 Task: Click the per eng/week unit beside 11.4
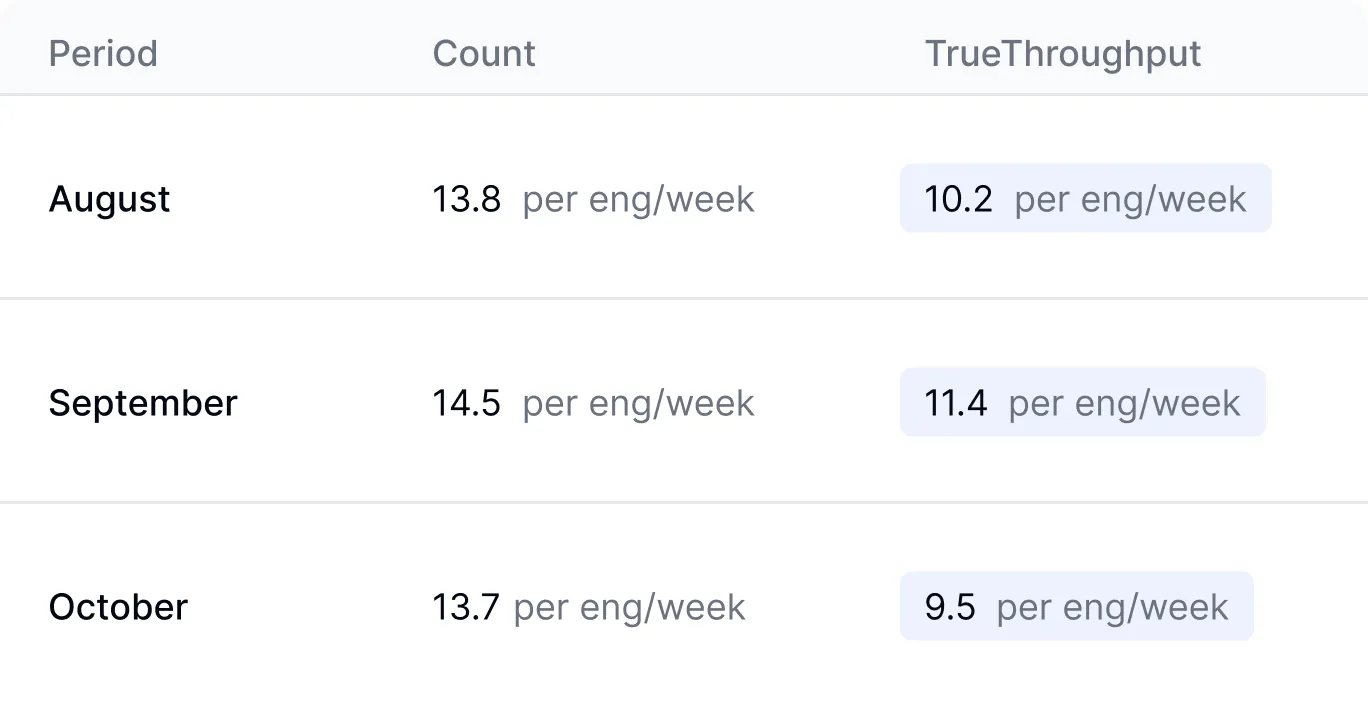[1124, 403]
